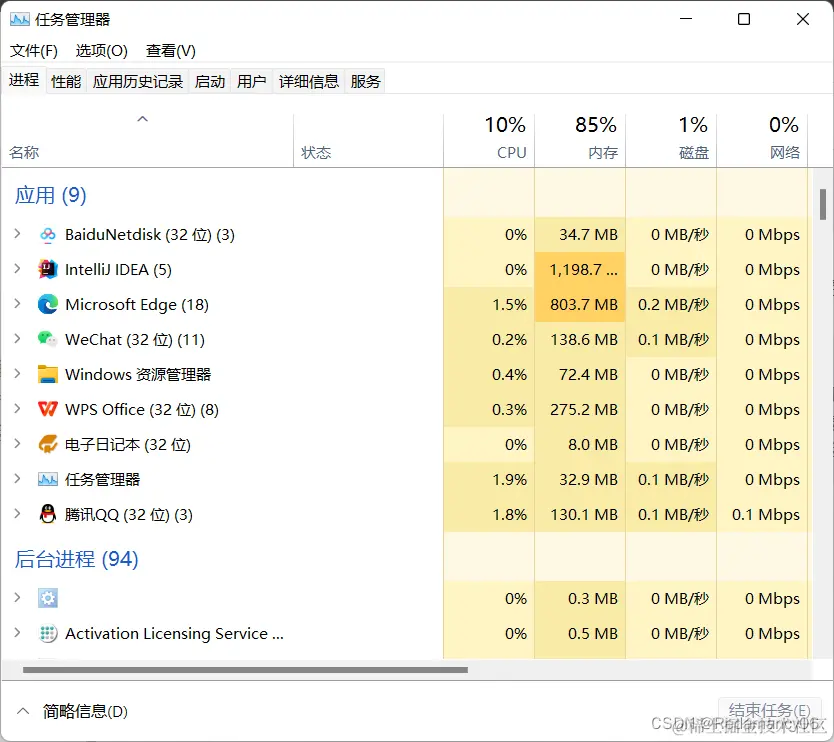834x742 pixels.
Task: Click the 电子日记本 app icon
Action: pyautogui.click(x=47, y=444)
